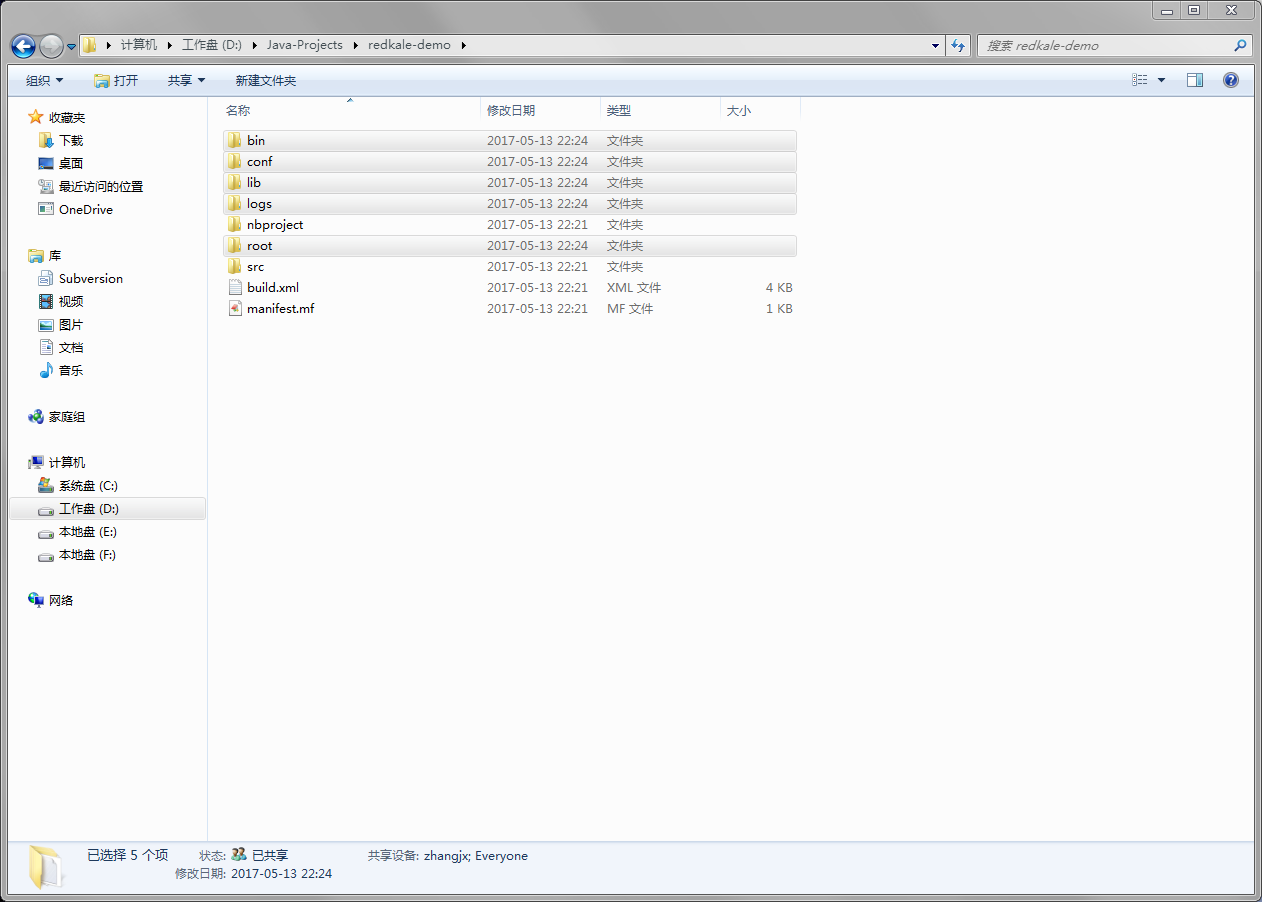The image size is (1262, 902).
Task: Open the help question mark icon
Action: (x=1231, y=80)
